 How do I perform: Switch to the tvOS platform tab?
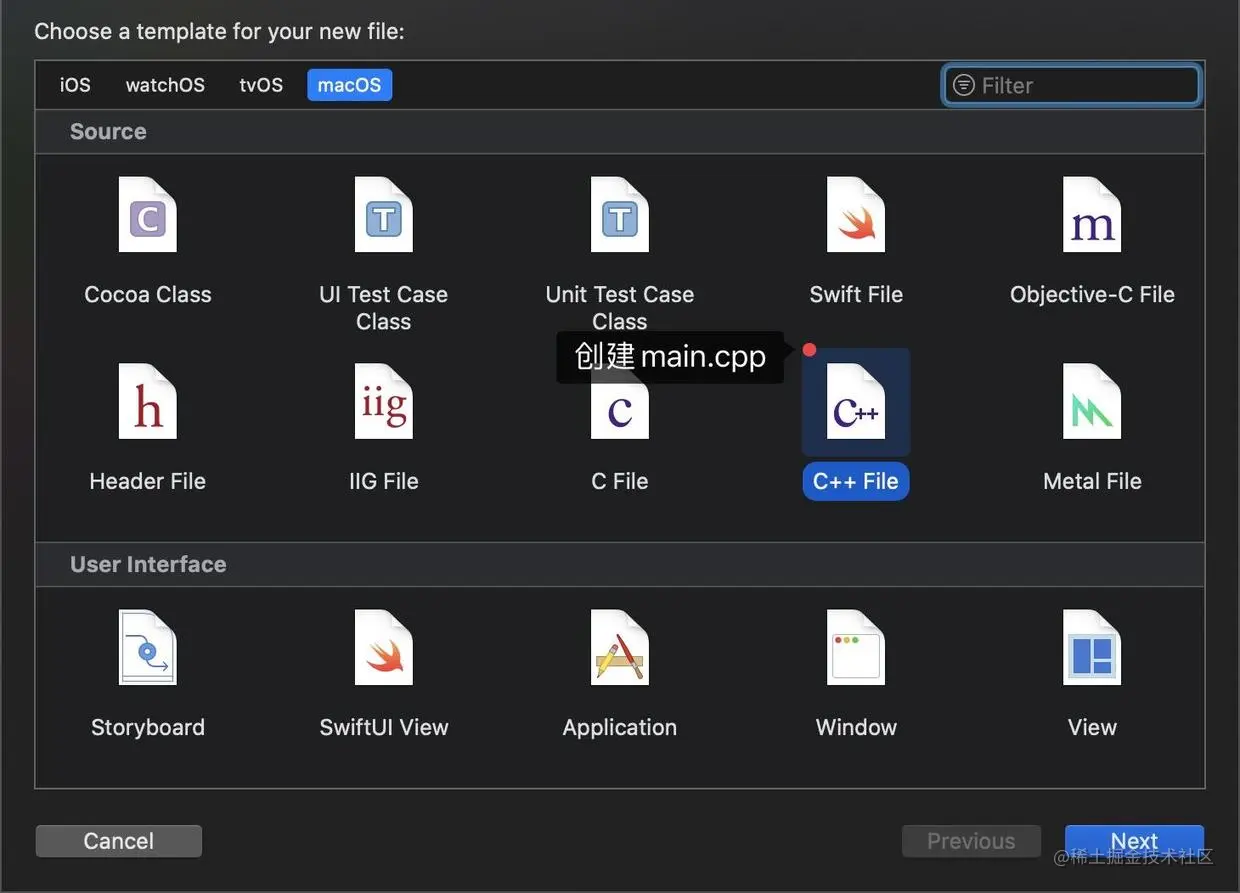tap(261, 85)
